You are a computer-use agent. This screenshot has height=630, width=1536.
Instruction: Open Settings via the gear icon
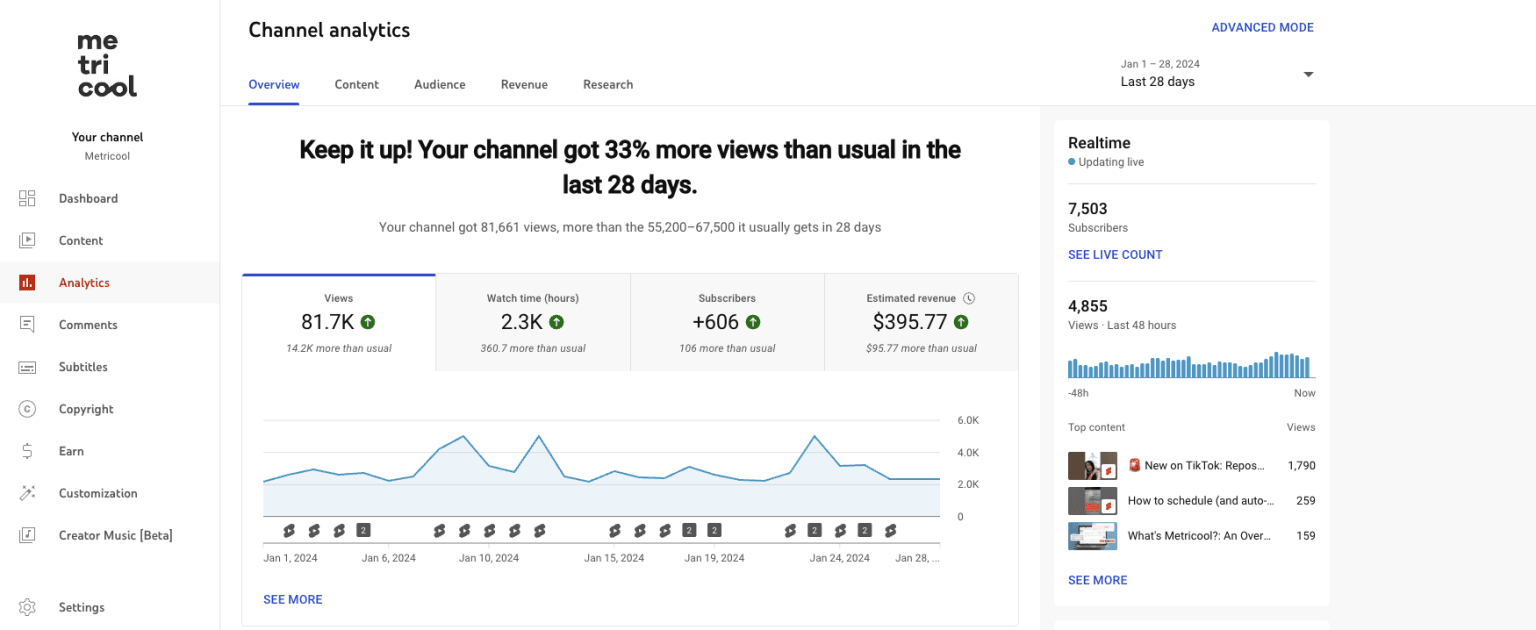27,607
